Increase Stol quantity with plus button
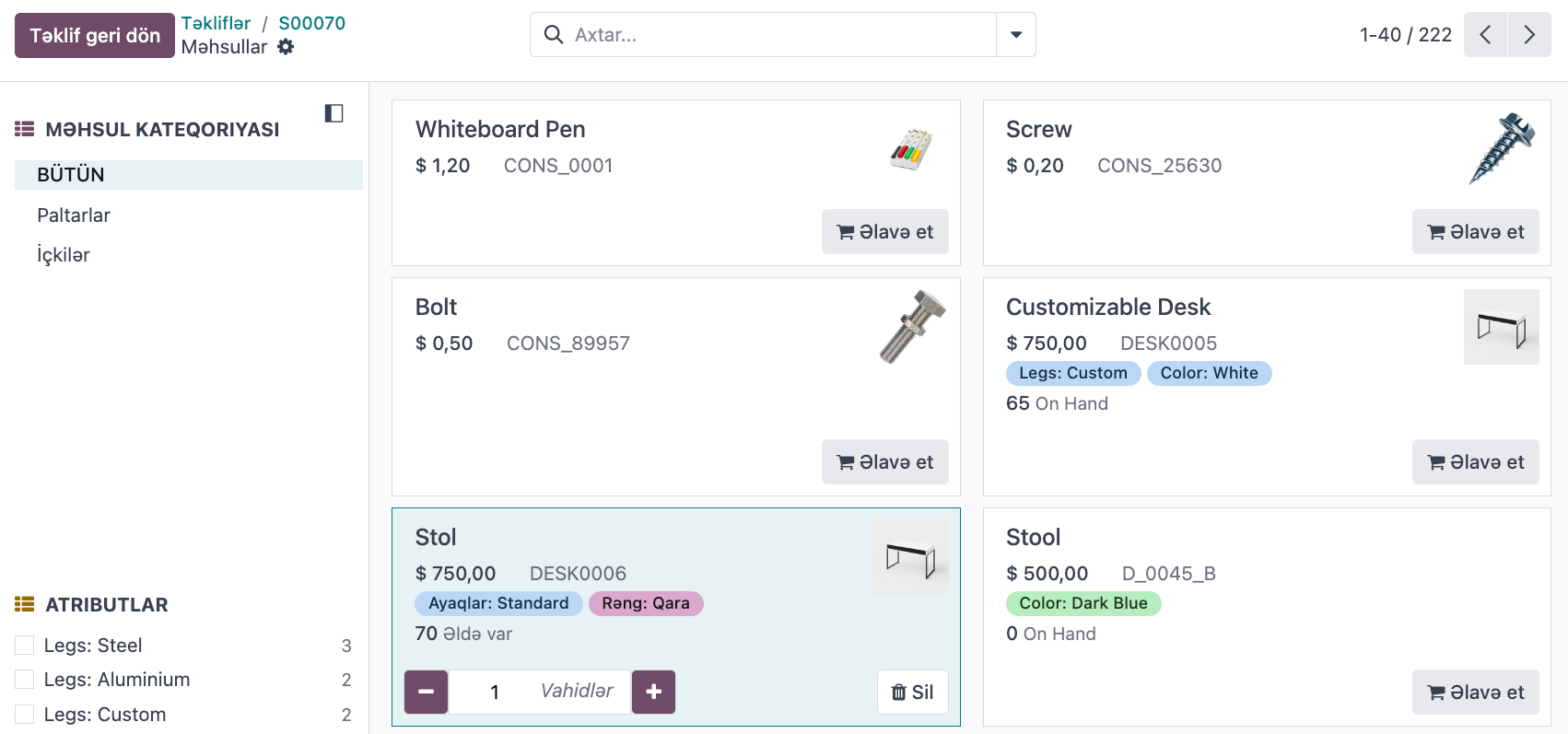Image resolution: width=1568 pixels, height=734 pixels. [653, 692]
